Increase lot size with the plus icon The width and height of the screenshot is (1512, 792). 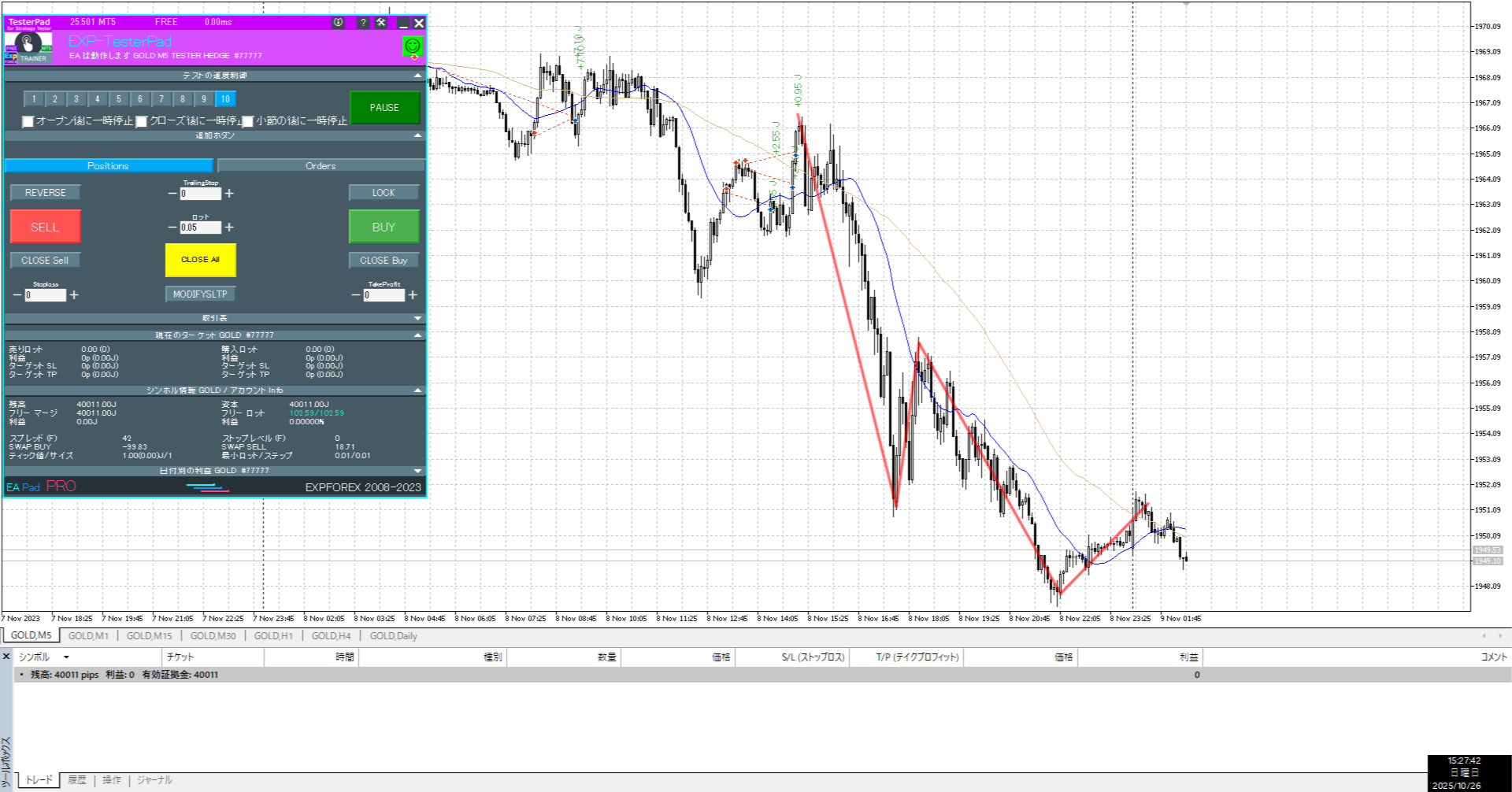[x=229, y=228]
